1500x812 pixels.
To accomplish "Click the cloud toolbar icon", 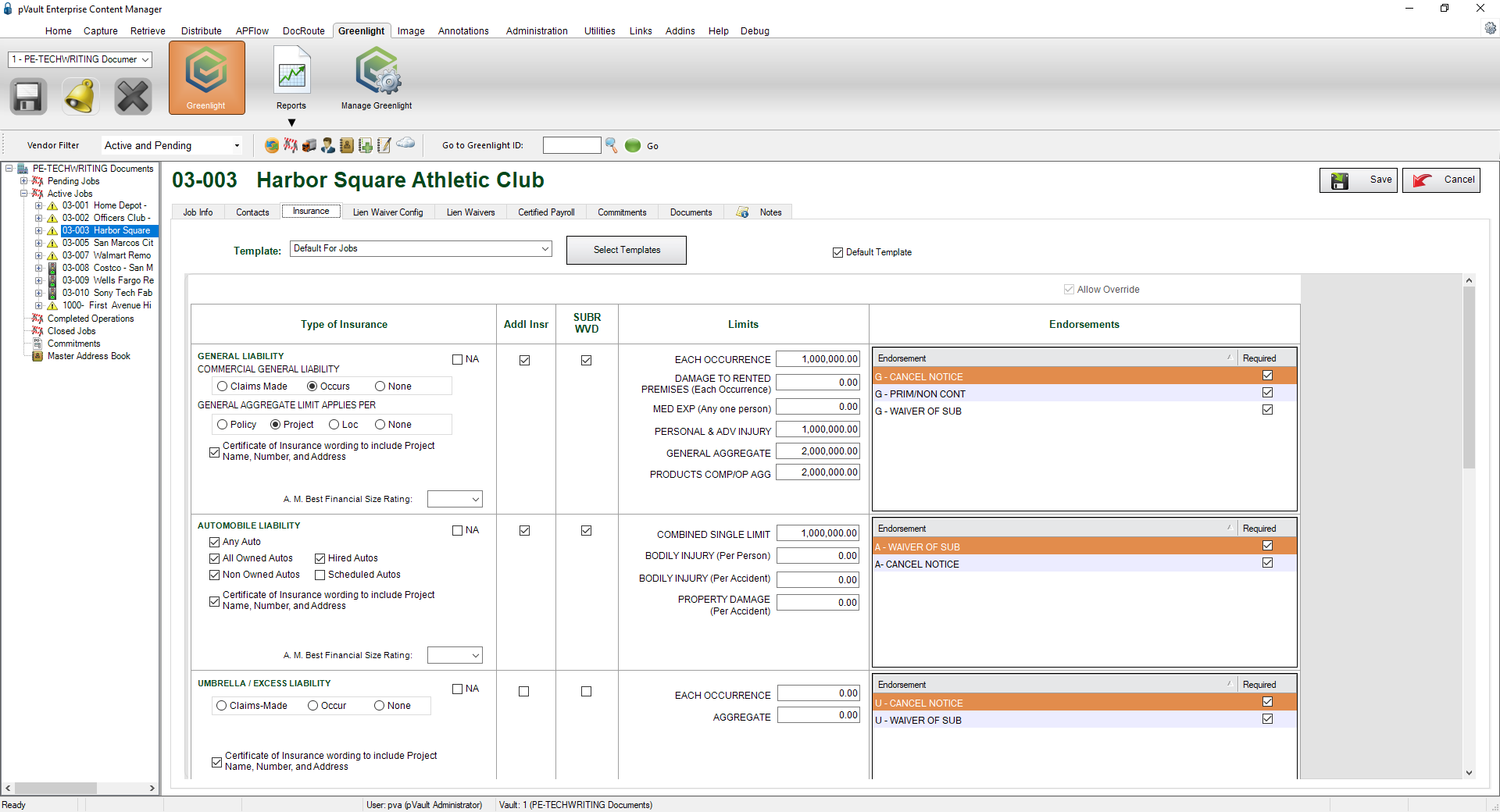I will 405,143.
